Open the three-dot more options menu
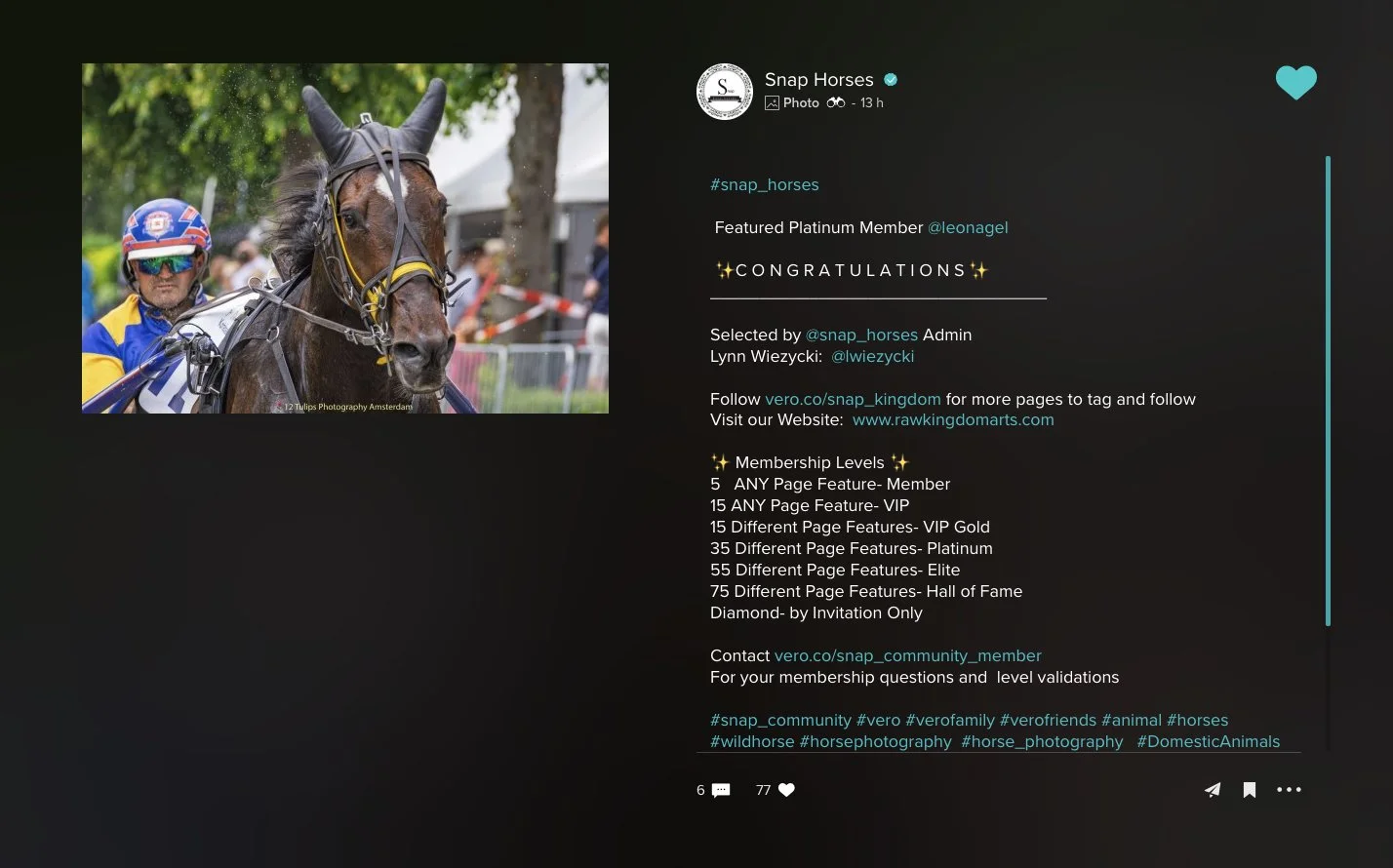The image size is (1393, 868). click(x=1290, y=790)
